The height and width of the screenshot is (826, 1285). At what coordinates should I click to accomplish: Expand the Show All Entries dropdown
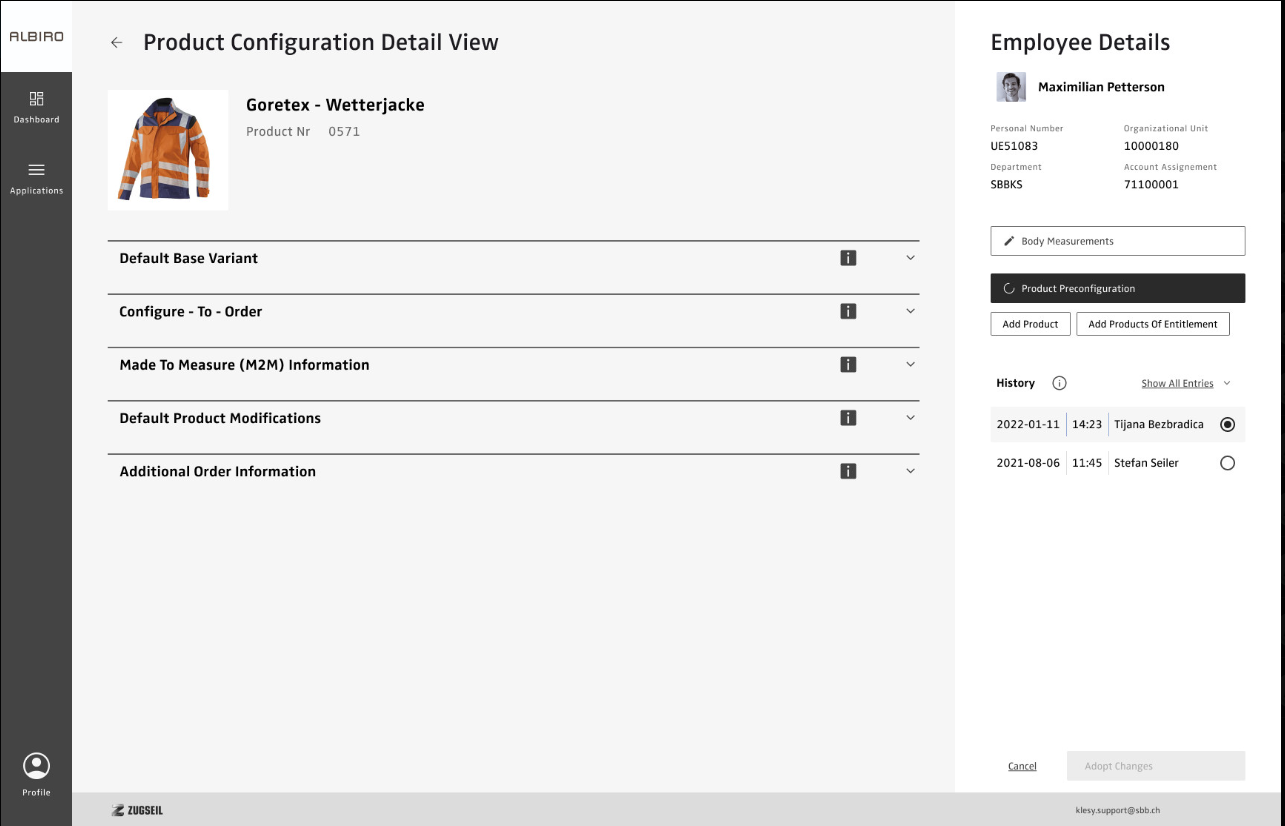[1186, 383]
